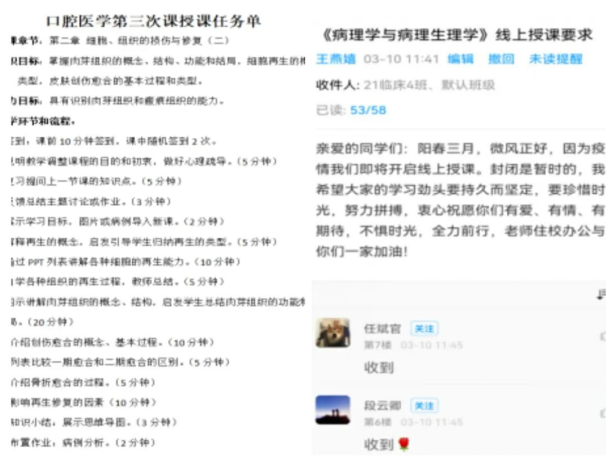Click 撤回 to recall the notice
The width and height of the screenshot is (606, 459).
[x=500, y=59]
